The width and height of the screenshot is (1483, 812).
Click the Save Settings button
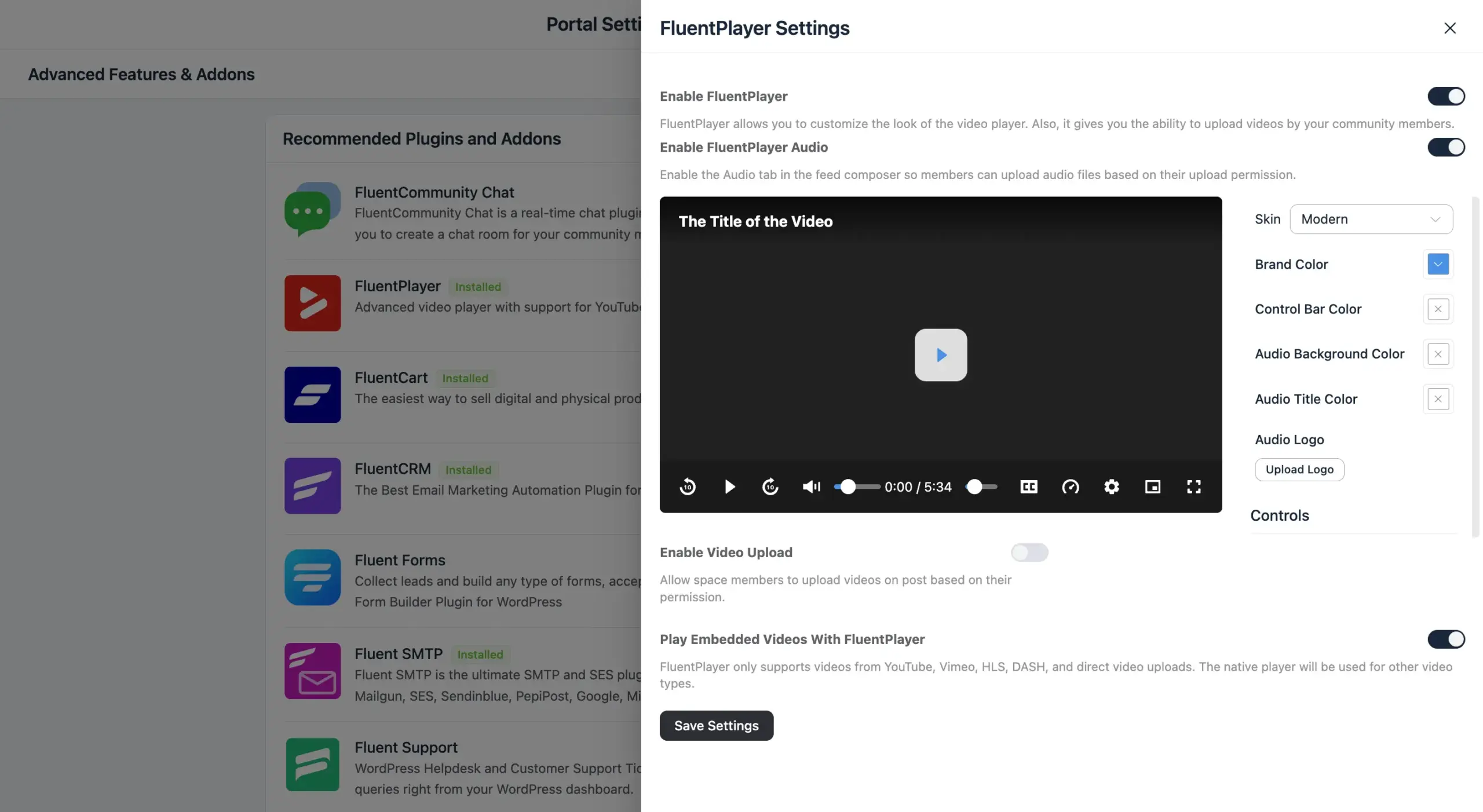[x=716, y=726]
